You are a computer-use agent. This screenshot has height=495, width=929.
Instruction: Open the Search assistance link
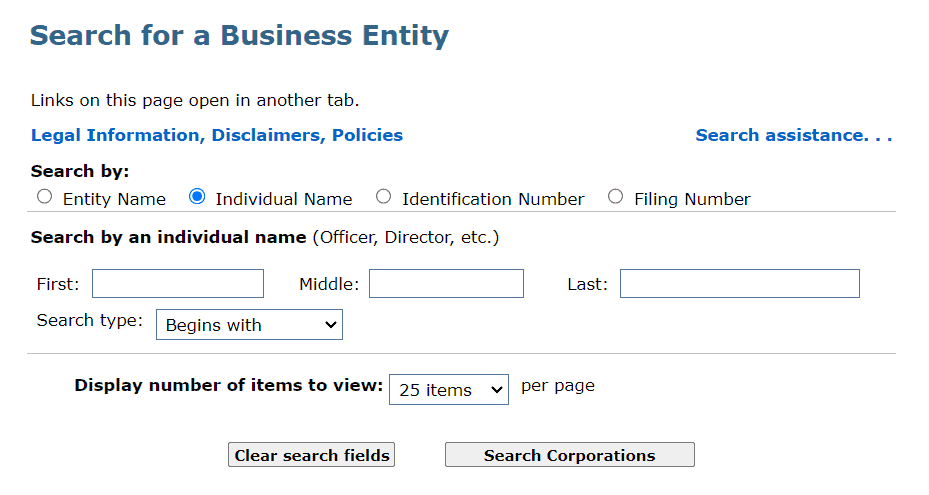793,135
